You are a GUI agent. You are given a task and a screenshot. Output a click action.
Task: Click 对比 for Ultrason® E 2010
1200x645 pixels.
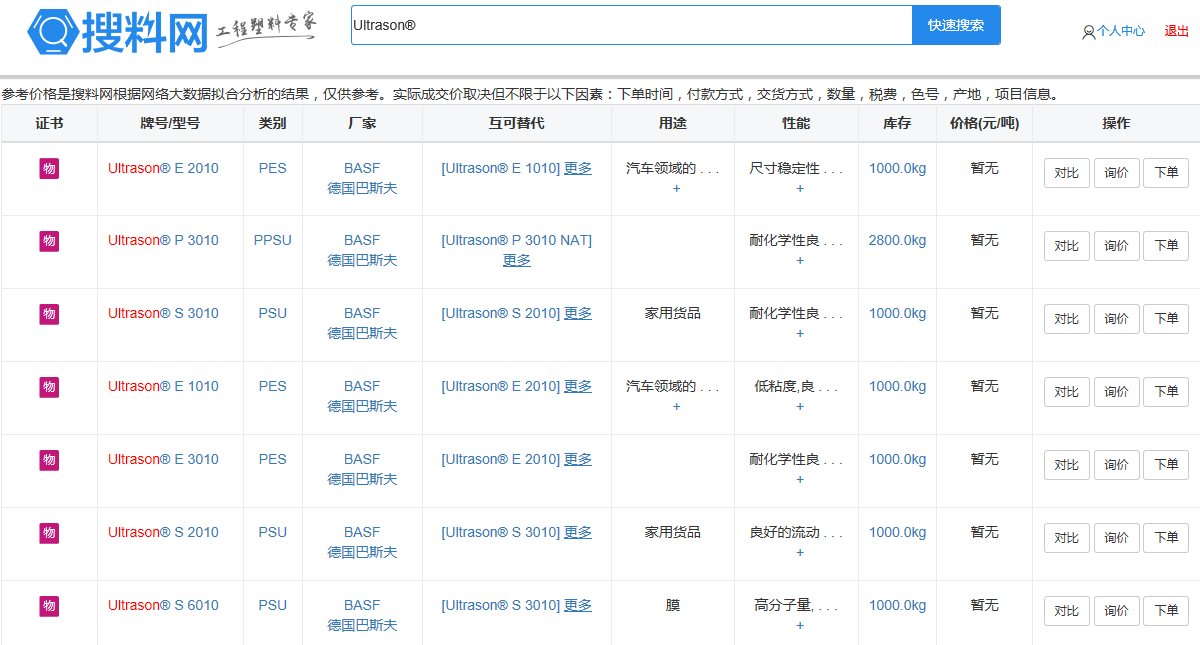point(1066,173)
